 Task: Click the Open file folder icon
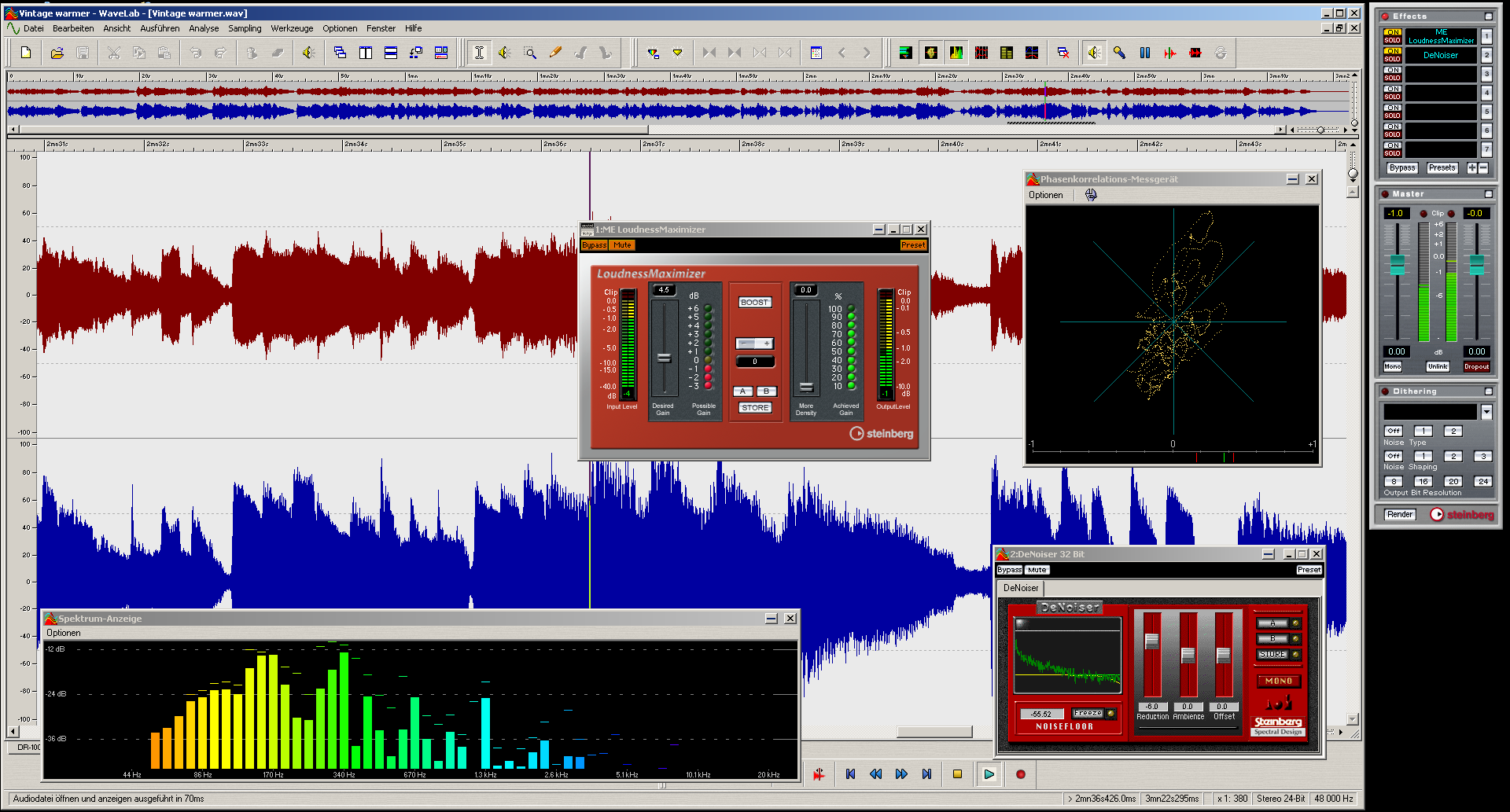(57, 53)
